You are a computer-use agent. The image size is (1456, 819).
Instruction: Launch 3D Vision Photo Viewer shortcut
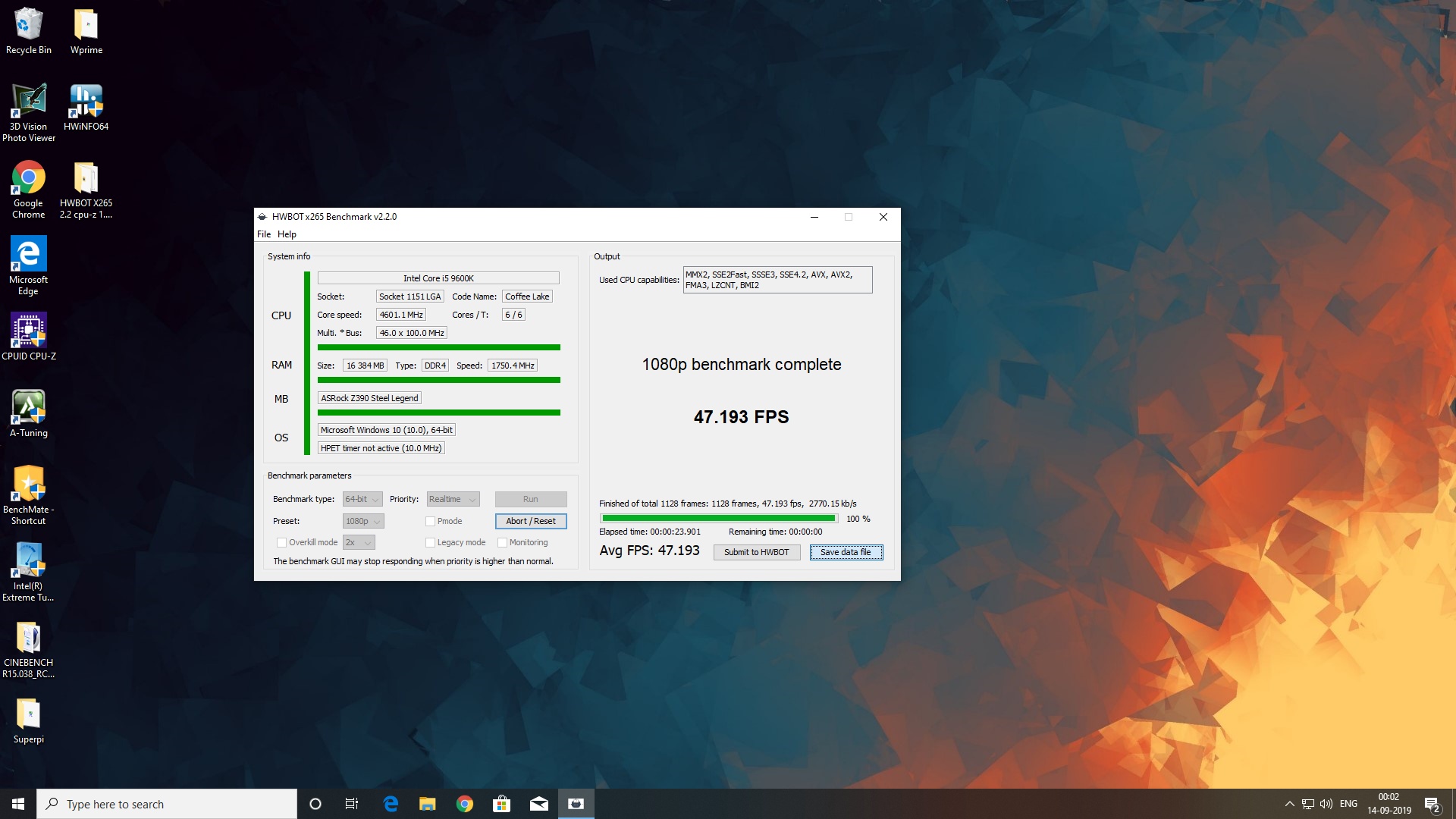(x=28, y=113)
